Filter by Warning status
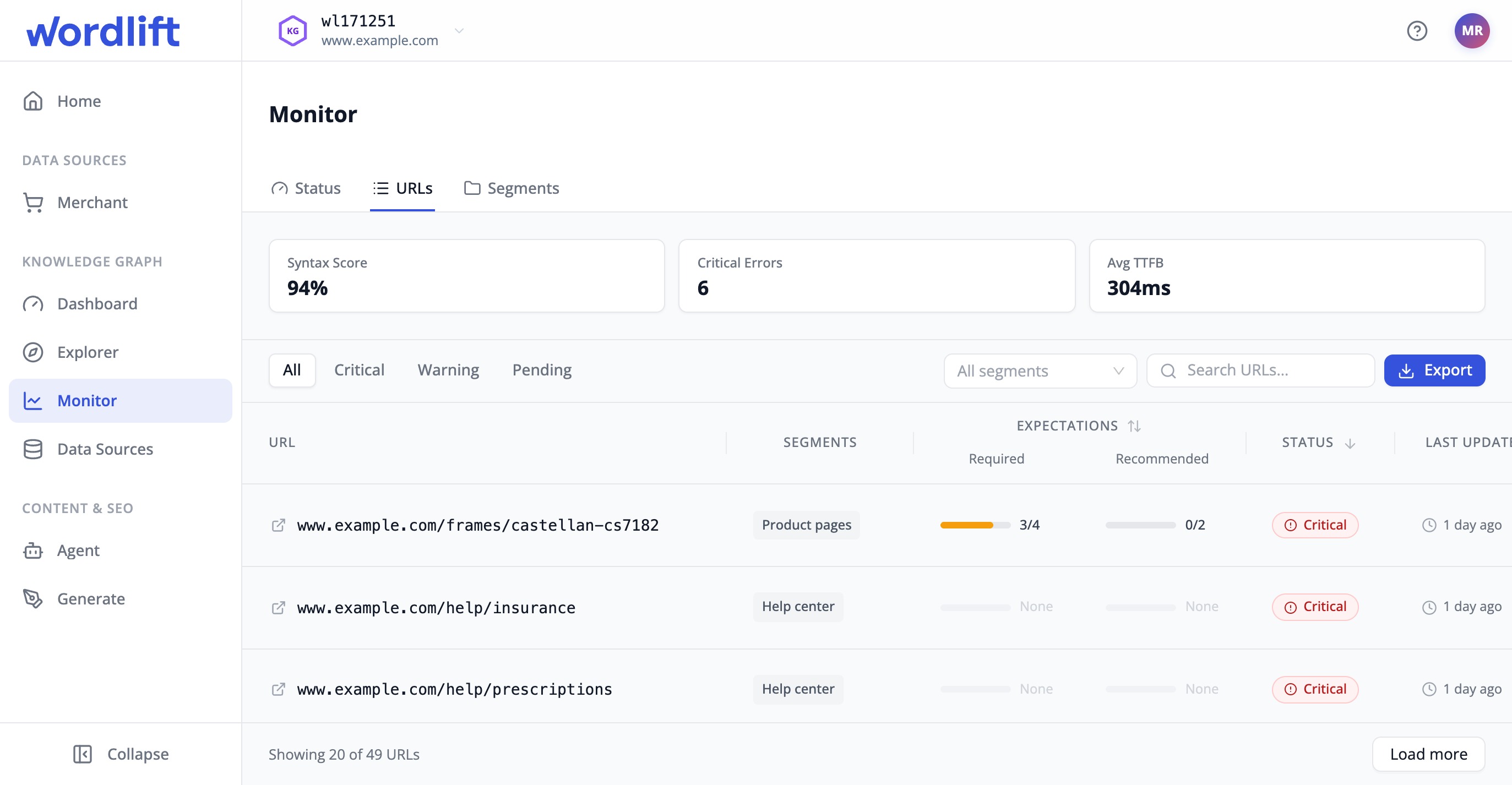 click(448, 370)
